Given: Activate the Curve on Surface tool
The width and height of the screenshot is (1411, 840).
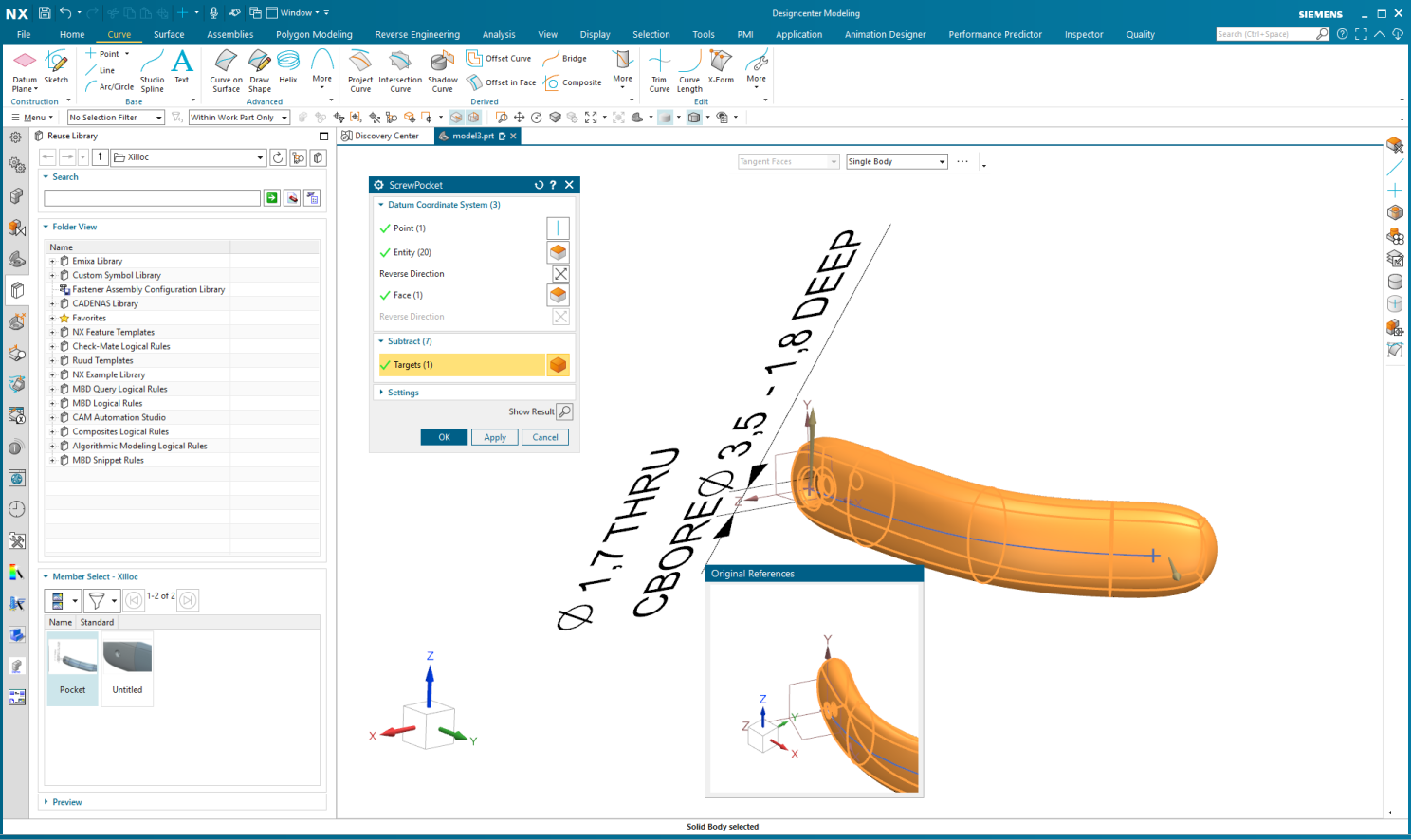Looking at the screenshot, I should coord(226,70).
